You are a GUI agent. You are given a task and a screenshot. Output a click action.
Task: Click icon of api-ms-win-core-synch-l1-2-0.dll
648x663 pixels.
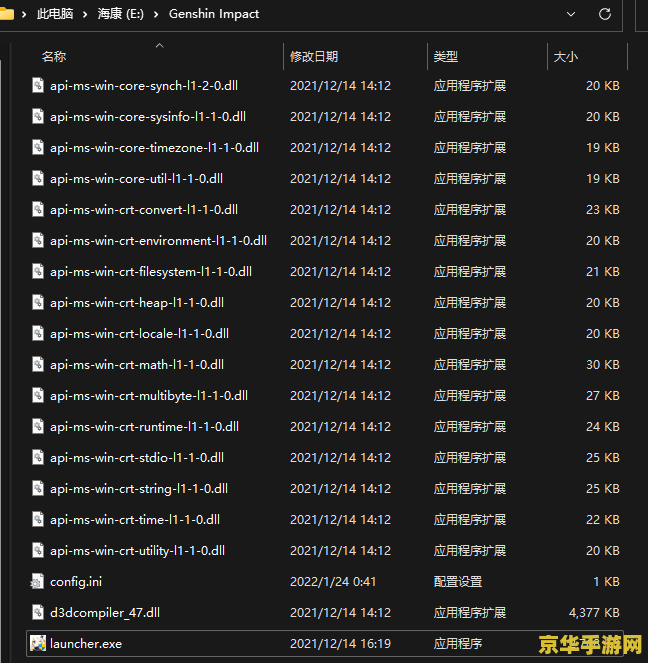click(38, 85)
